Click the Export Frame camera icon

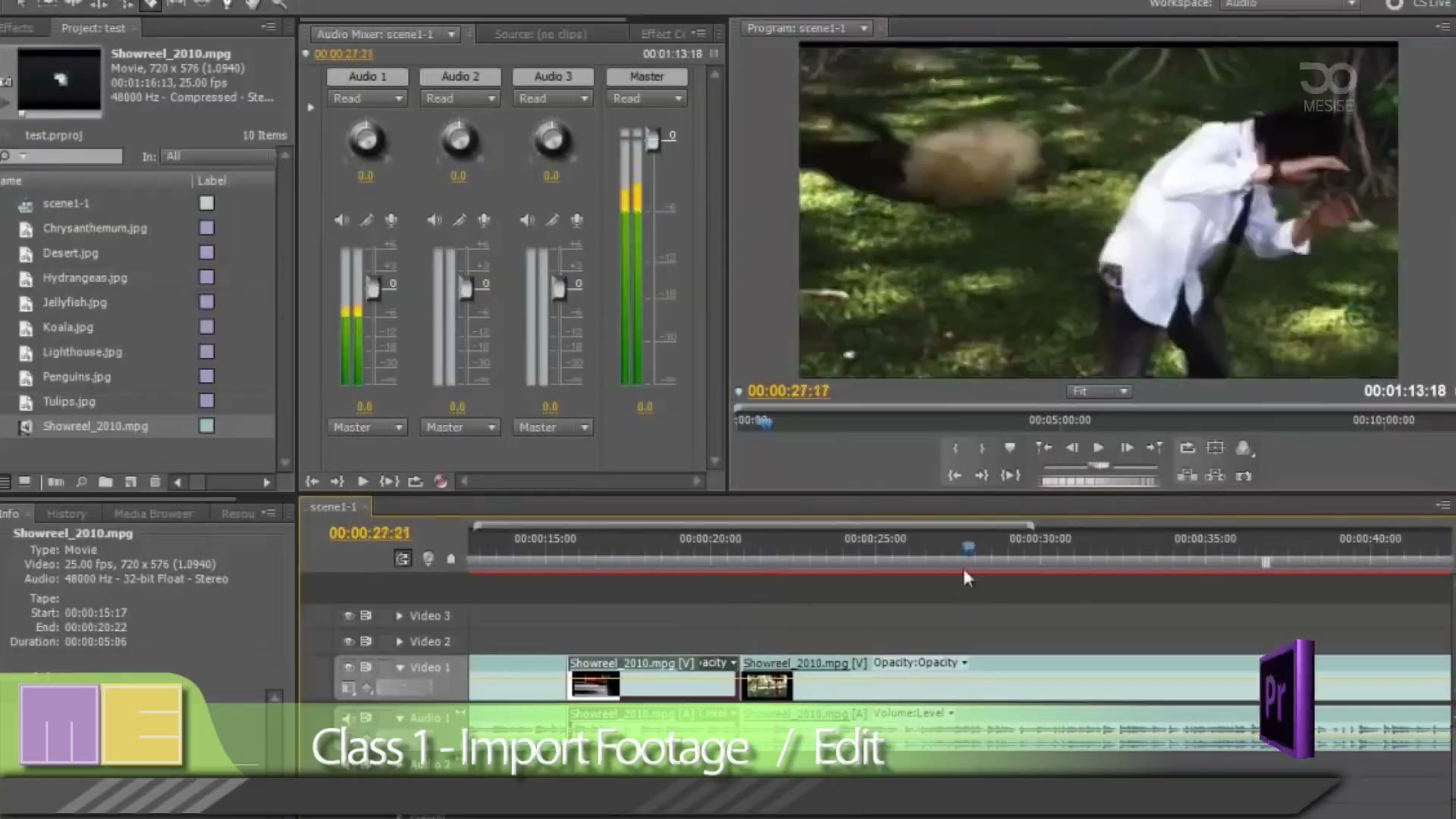tap(1244, 476)
